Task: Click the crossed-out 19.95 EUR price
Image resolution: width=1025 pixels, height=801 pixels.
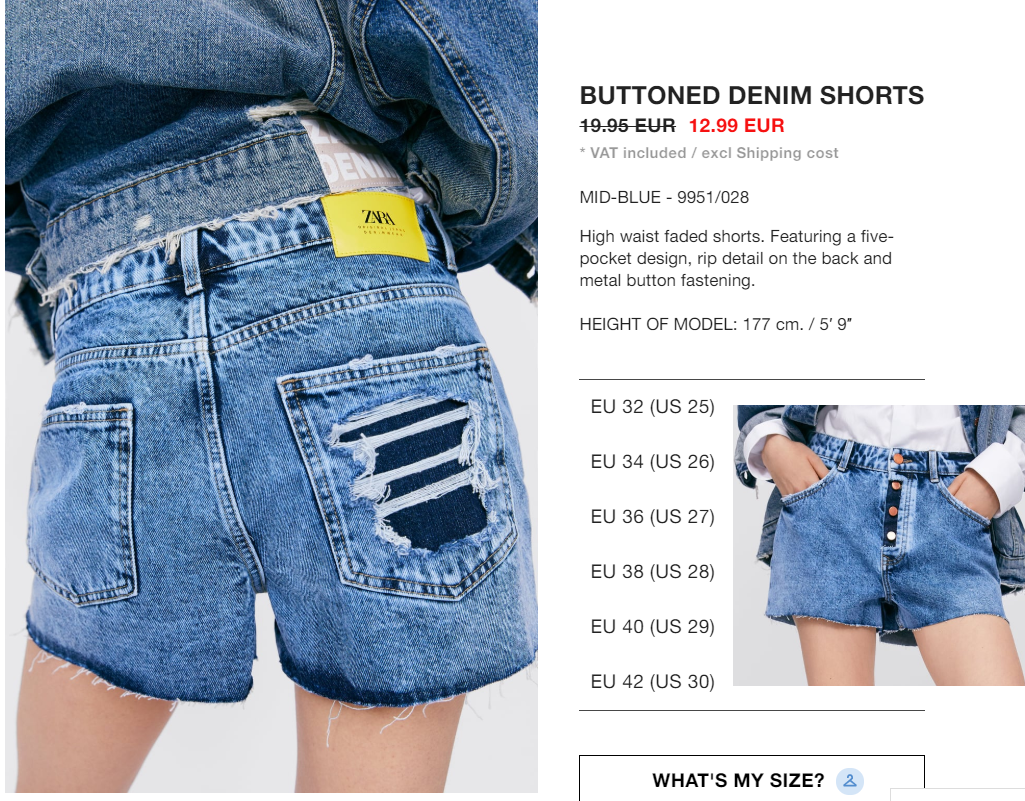Action: (x=628, y=126)
